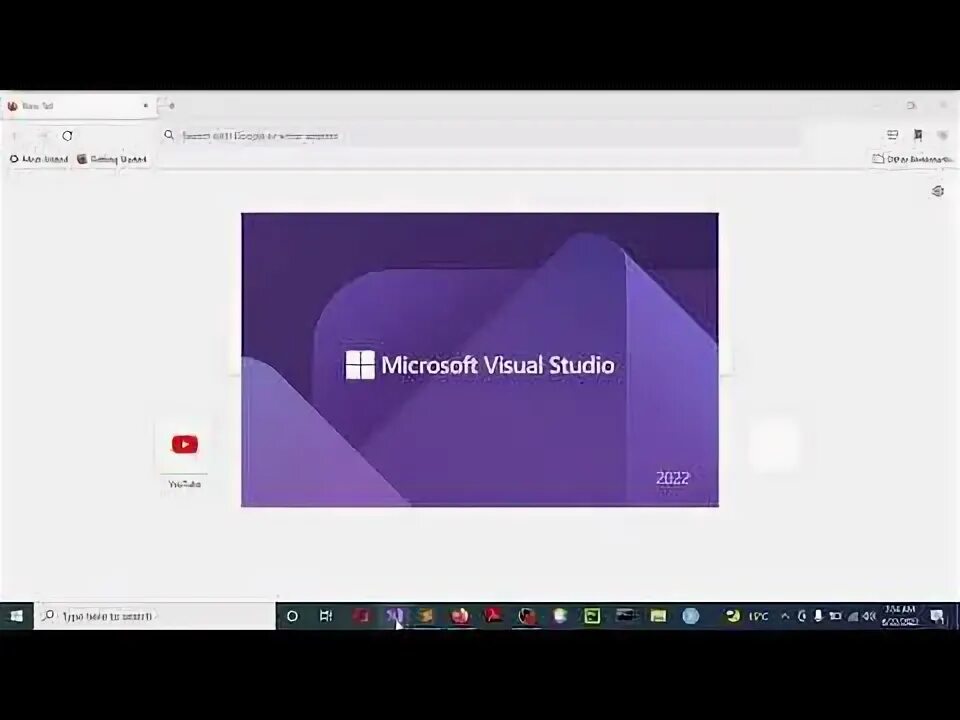Open Task View on the taskbar
This screenshot has height=720, width=960.
click(x=326, y=617)
